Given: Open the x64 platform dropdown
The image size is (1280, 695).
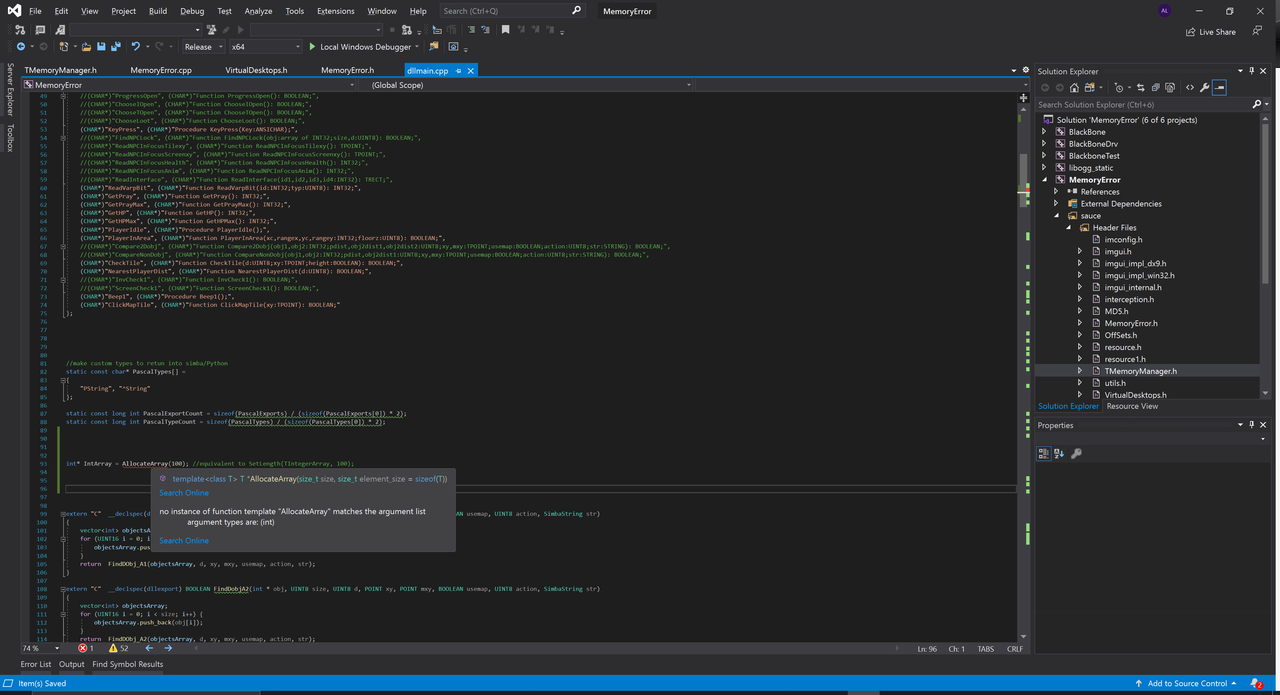Looking at the screenshot, I should point(265,47).
